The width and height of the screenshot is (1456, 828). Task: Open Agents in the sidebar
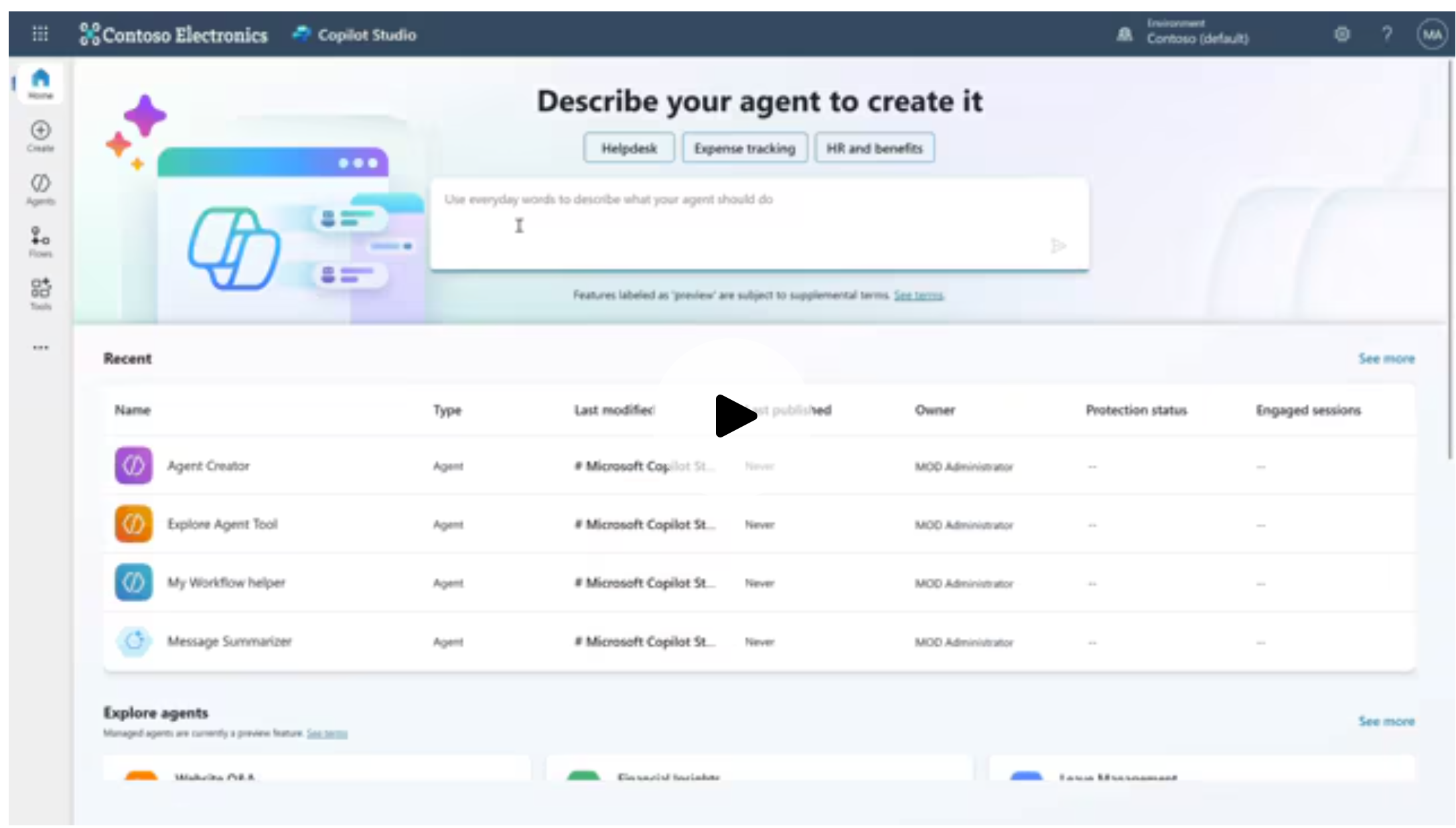coord(40,189)
